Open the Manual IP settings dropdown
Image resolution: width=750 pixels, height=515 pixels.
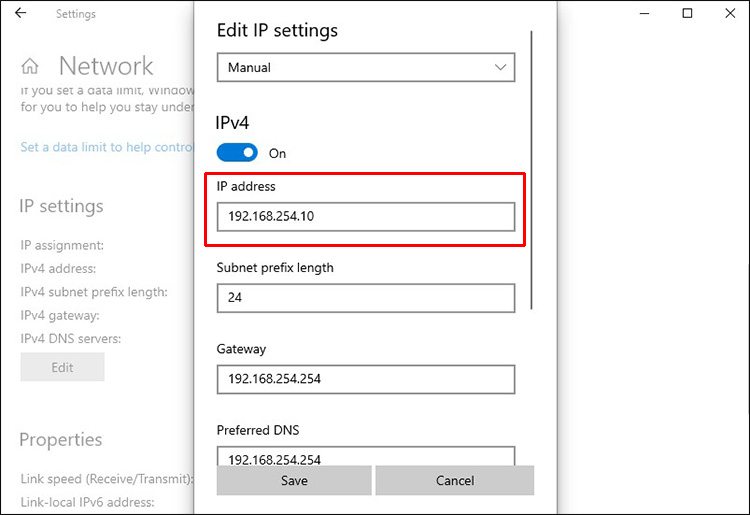365,68
